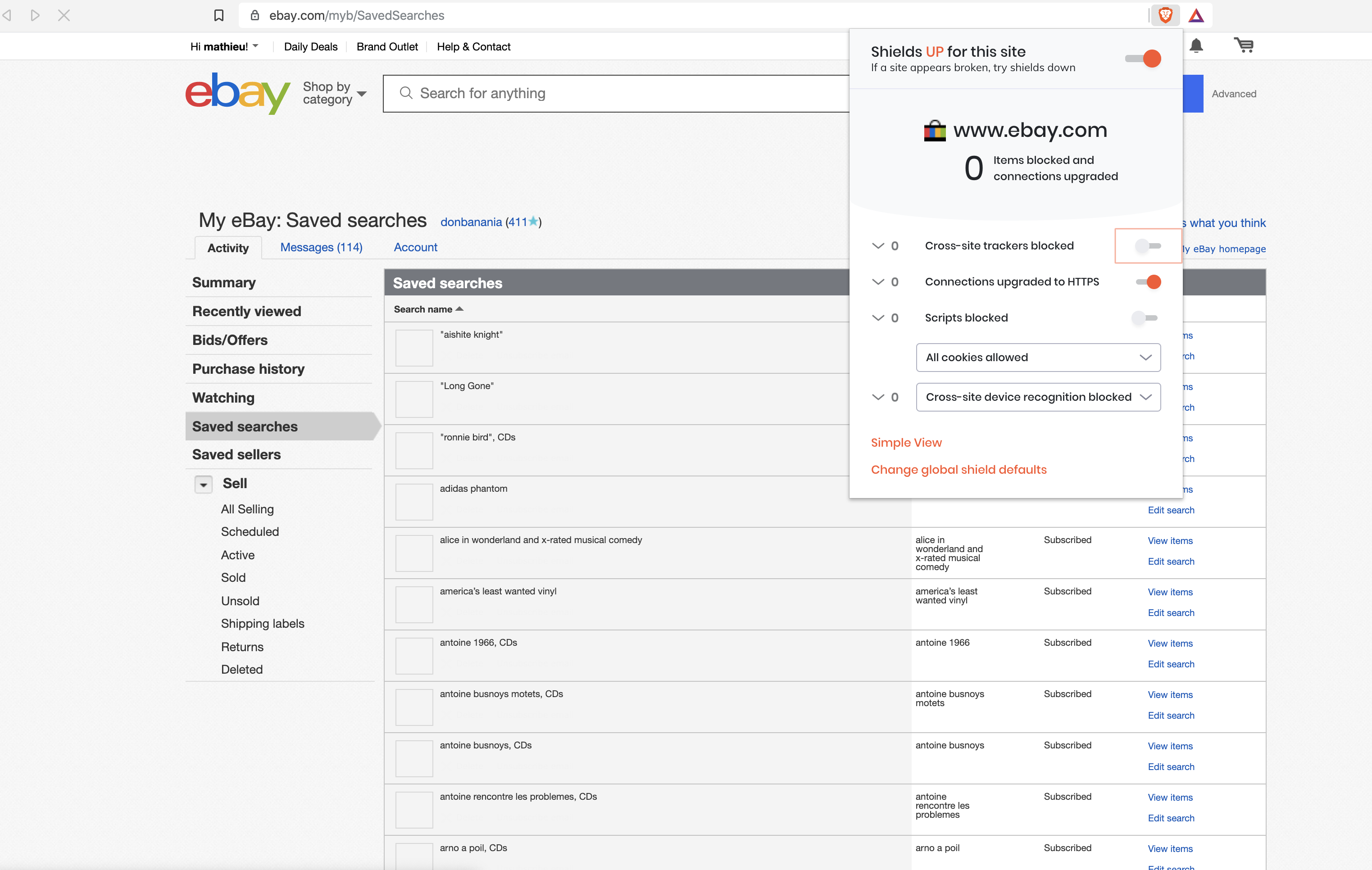Turn off Shields for this site

click(1143, 59)
